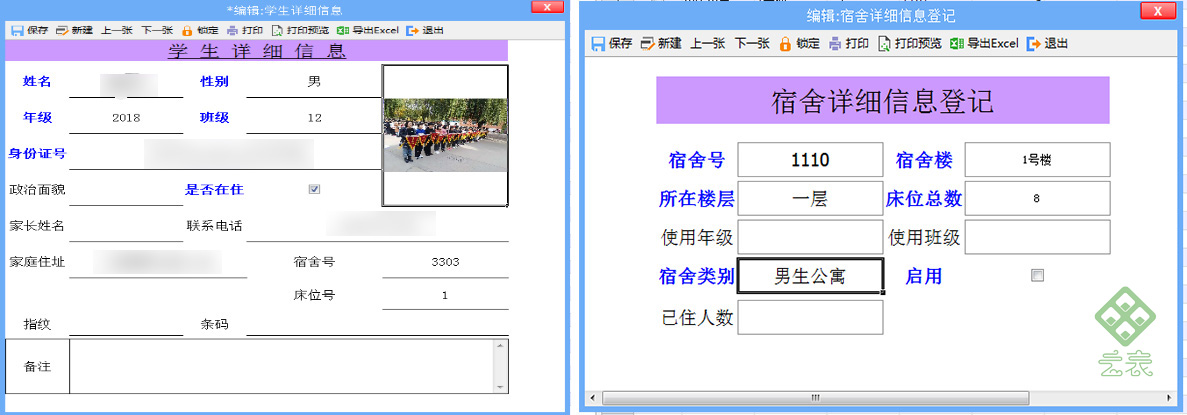Lock the dormitory record
The image size is (1187, 415).
[x=799, y=44]
